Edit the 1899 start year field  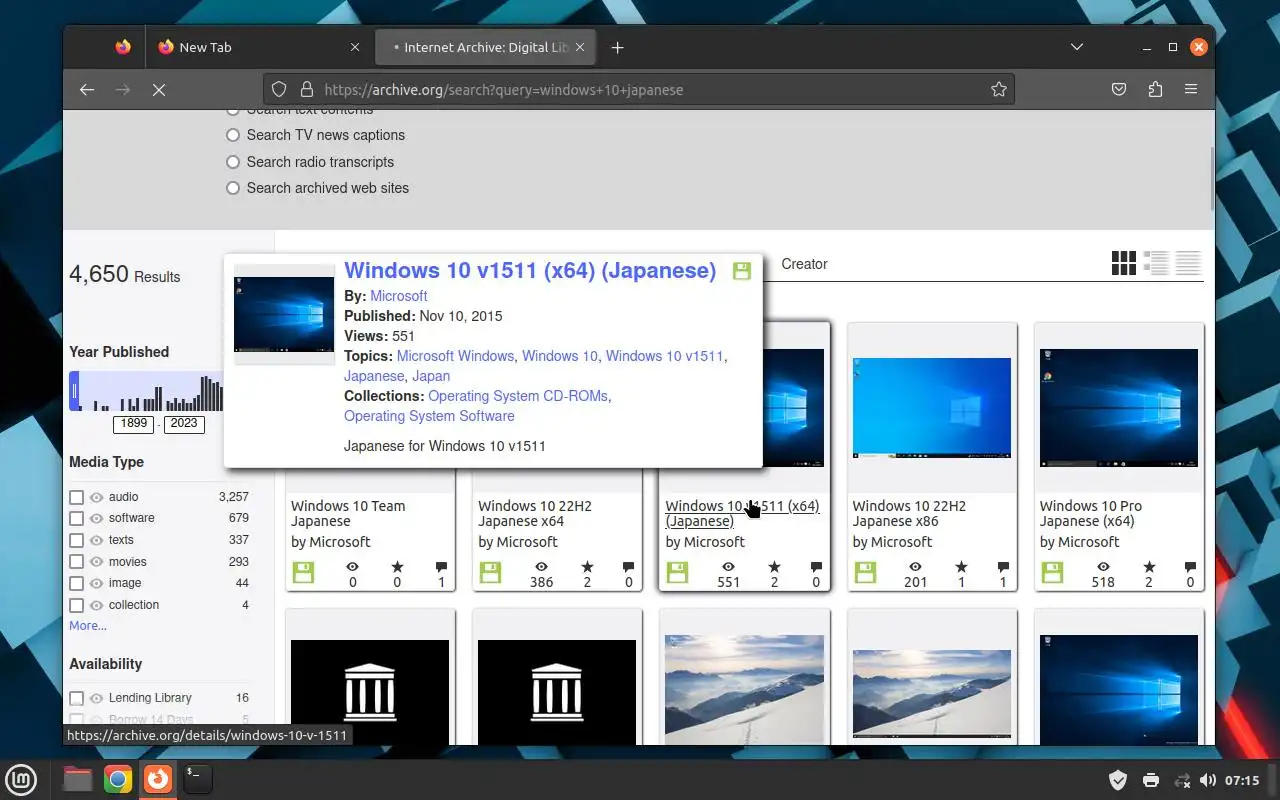pyautogui.click(x=134, y=423)
